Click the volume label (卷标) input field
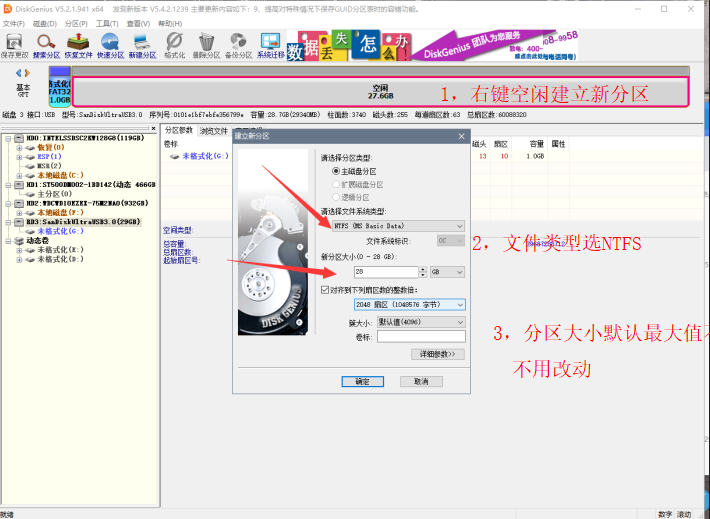 (421, 336)
